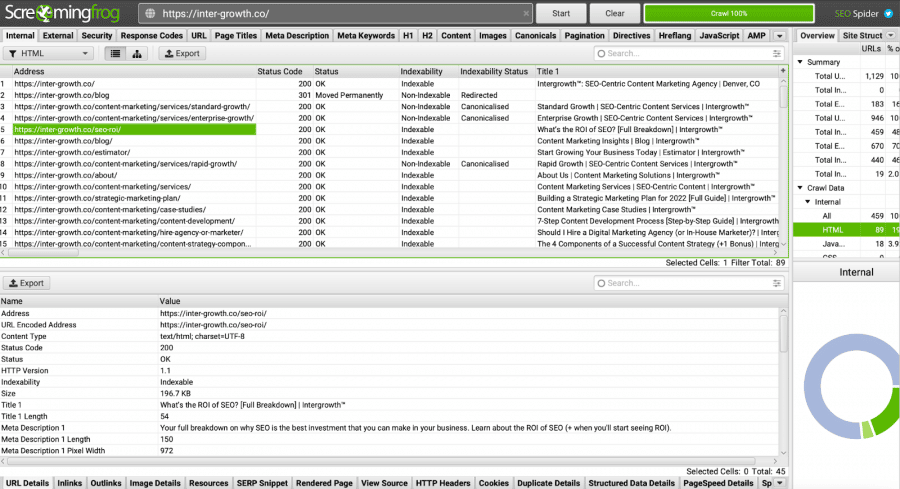Open the HTTP Headers bottom tab
The image size is (900, 489).
[x=443, y=483]
